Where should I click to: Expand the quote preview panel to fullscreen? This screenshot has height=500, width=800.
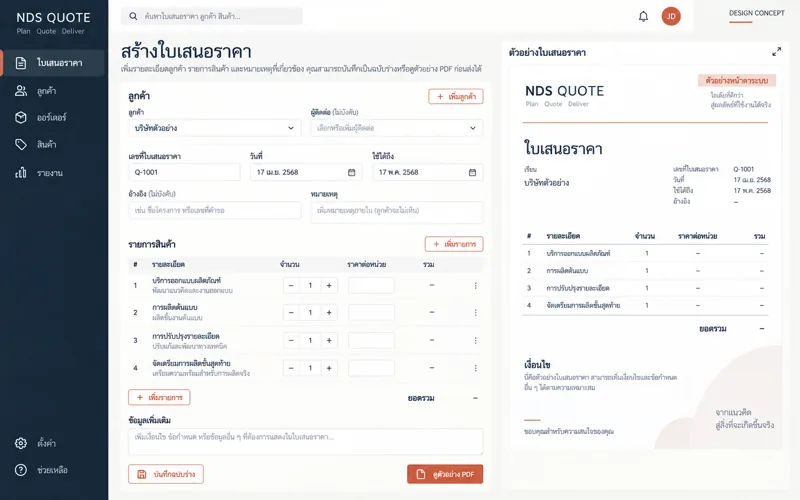click(x=776, y=52)
